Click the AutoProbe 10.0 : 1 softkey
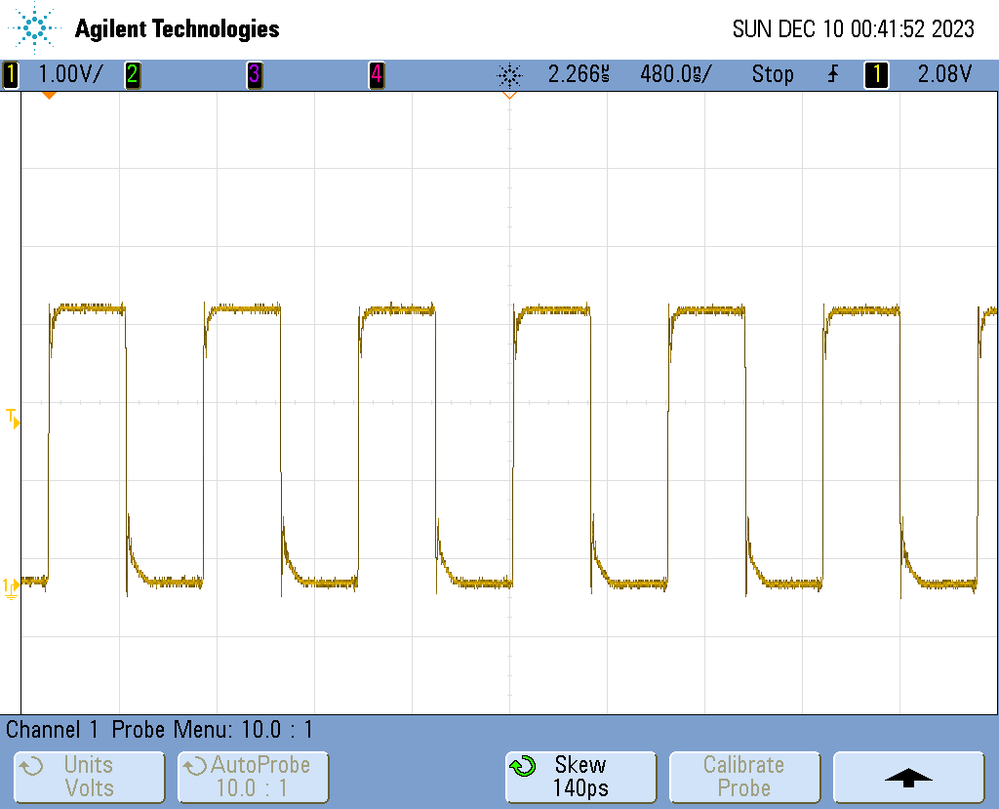Viewport: 999px width, 809px height. coord(253,777)
